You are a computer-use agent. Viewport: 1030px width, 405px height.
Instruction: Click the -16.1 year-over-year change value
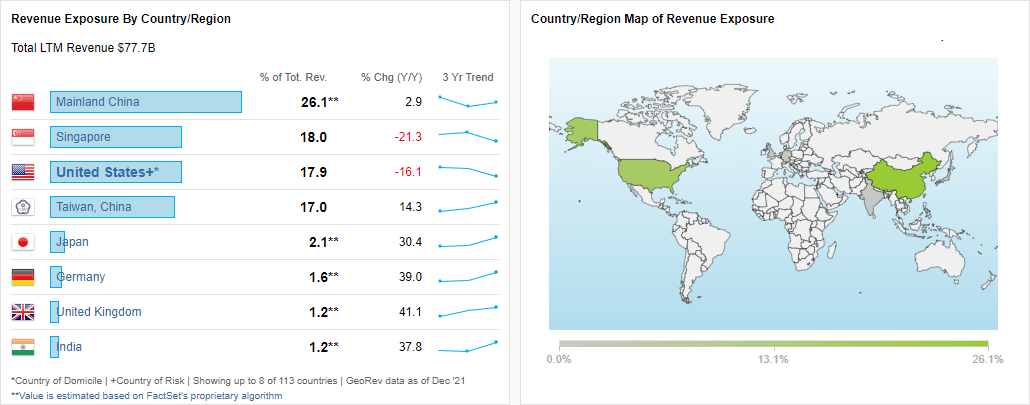[x=408, y=172]
